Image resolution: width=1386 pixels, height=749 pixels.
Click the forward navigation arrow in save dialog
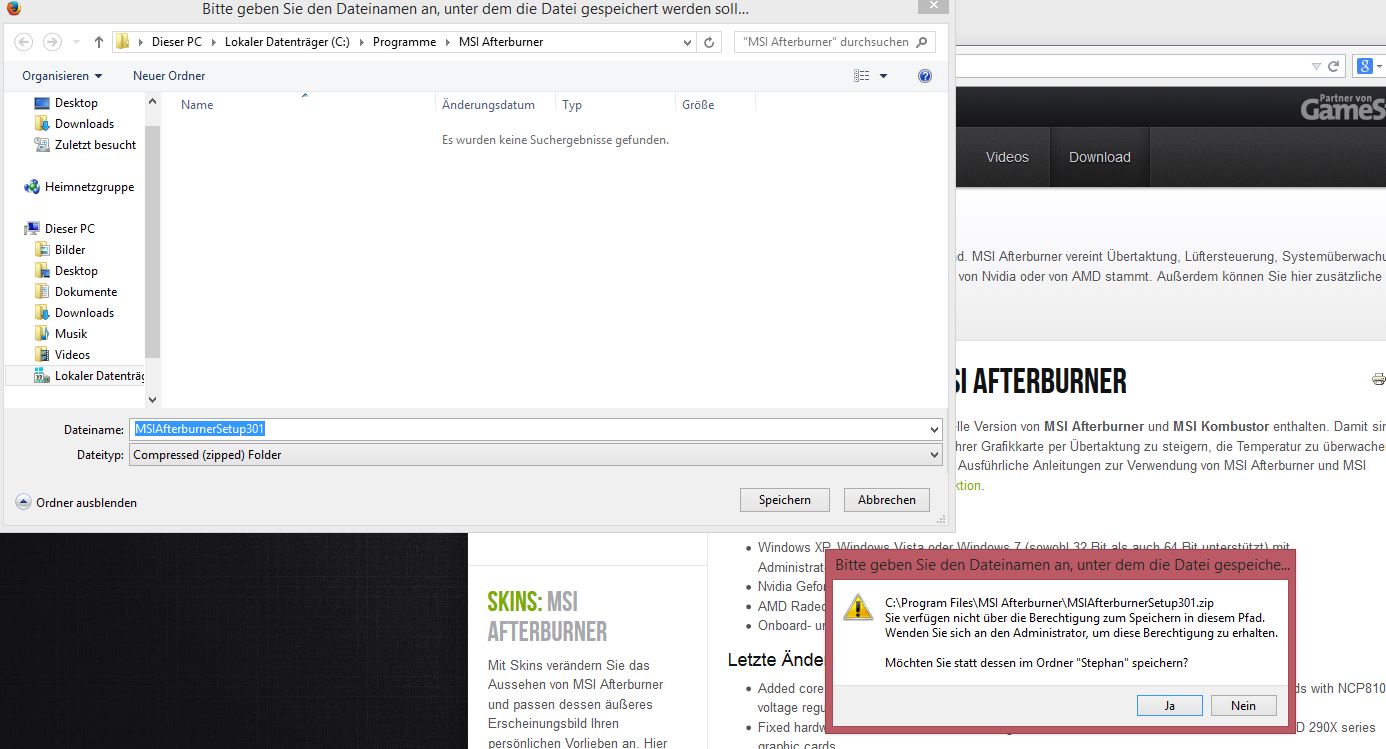[x=53, y=42]
